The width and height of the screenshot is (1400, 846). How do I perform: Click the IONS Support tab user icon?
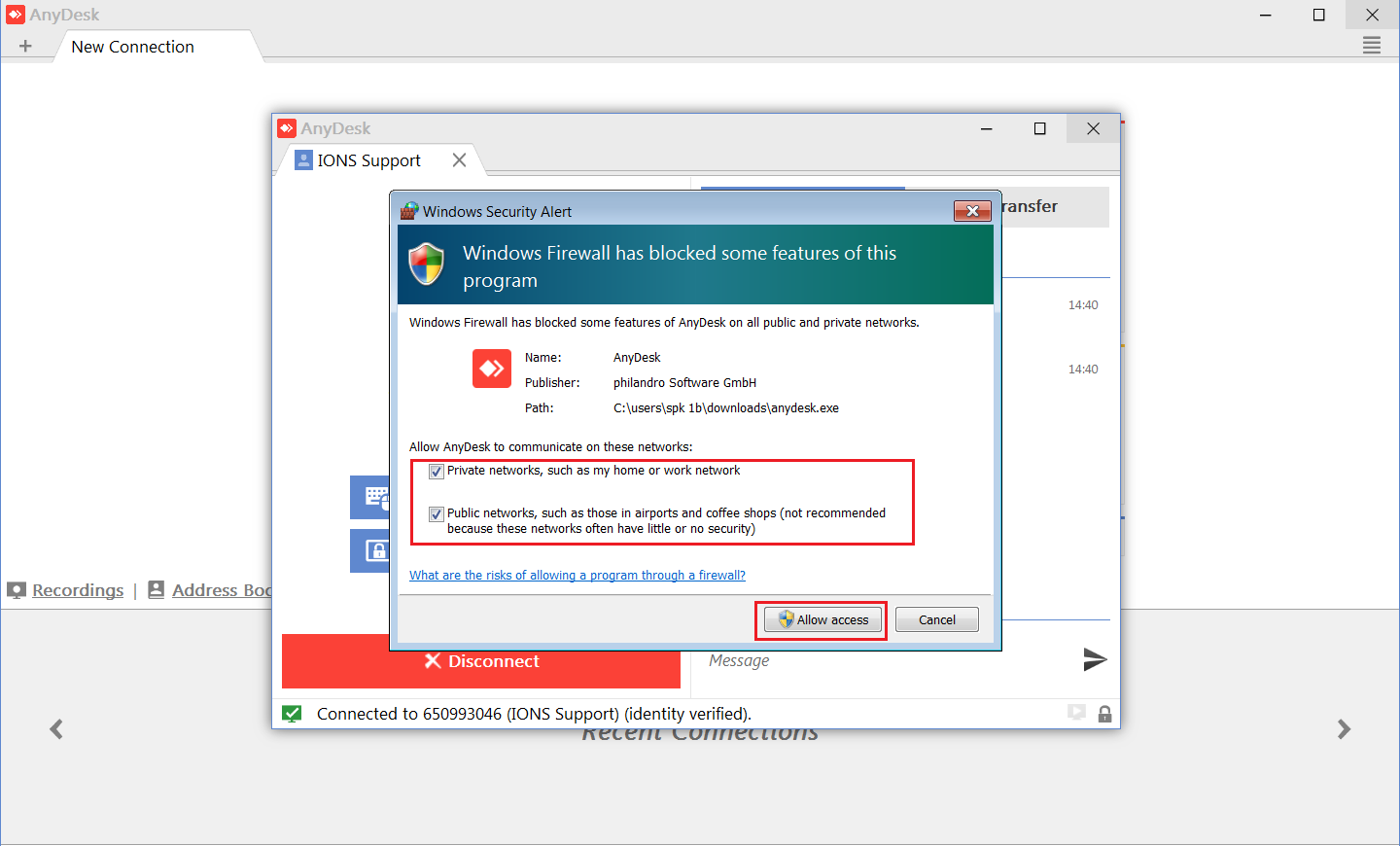[303, 160]
